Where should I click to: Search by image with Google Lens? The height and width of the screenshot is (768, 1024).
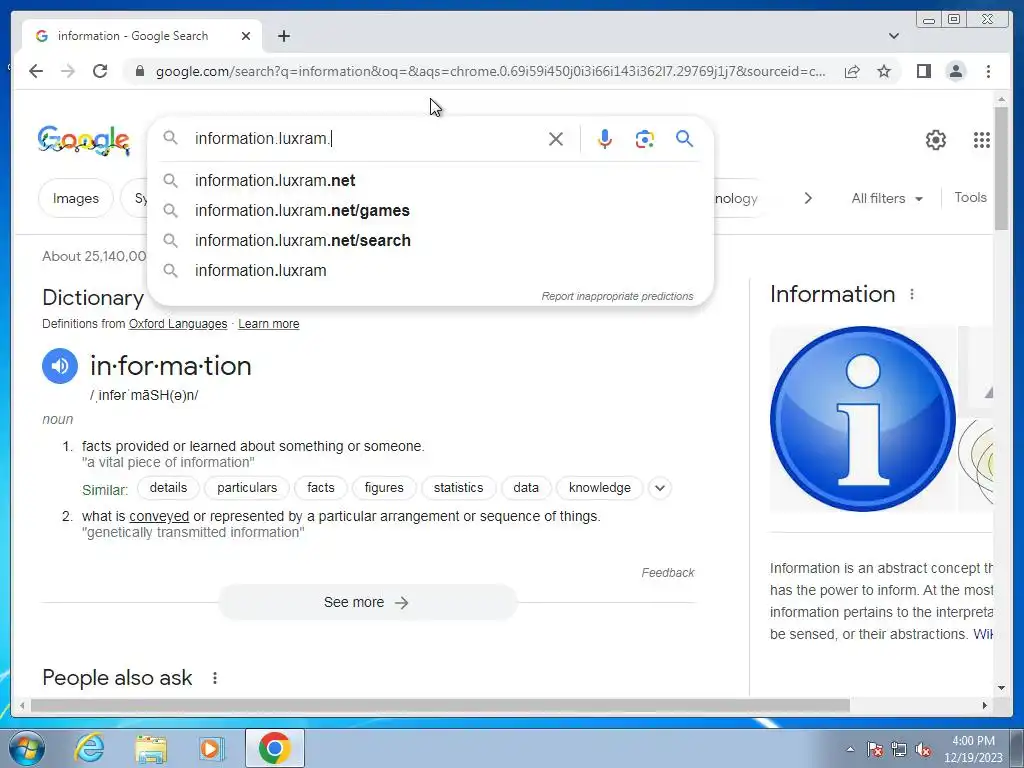pos(645,139)
